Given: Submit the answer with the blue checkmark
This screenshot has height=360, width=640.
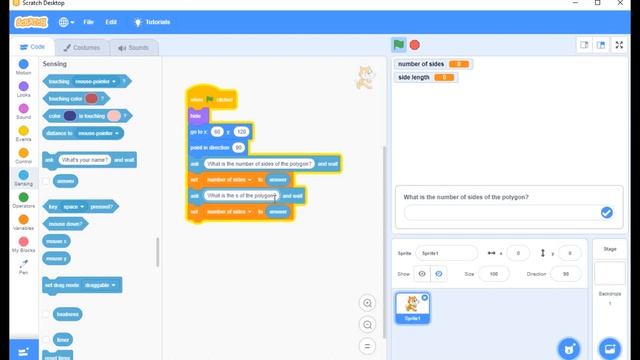Looking at the screenshot, I should point(607,212).
